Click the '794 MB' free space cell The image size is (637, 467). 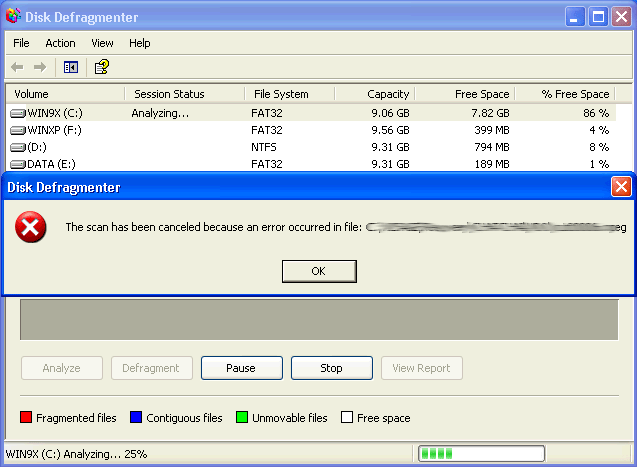[492, 147]
